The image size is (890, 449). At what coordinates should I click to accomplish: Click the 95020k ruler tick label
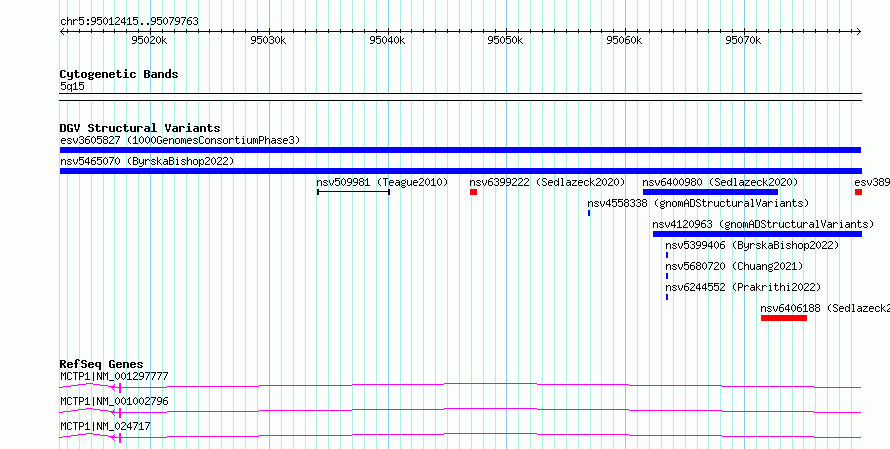point(149,40)
